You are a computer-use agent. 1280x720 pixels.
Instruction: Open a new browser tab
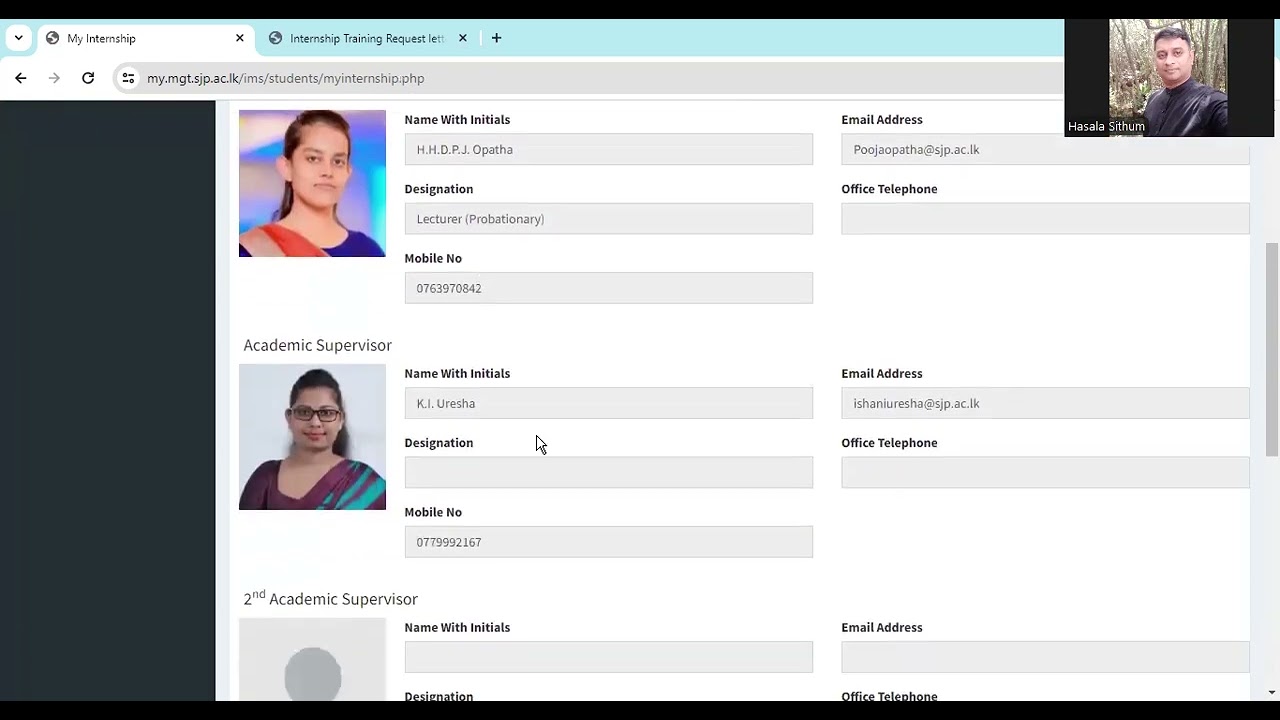coord(496,38)
